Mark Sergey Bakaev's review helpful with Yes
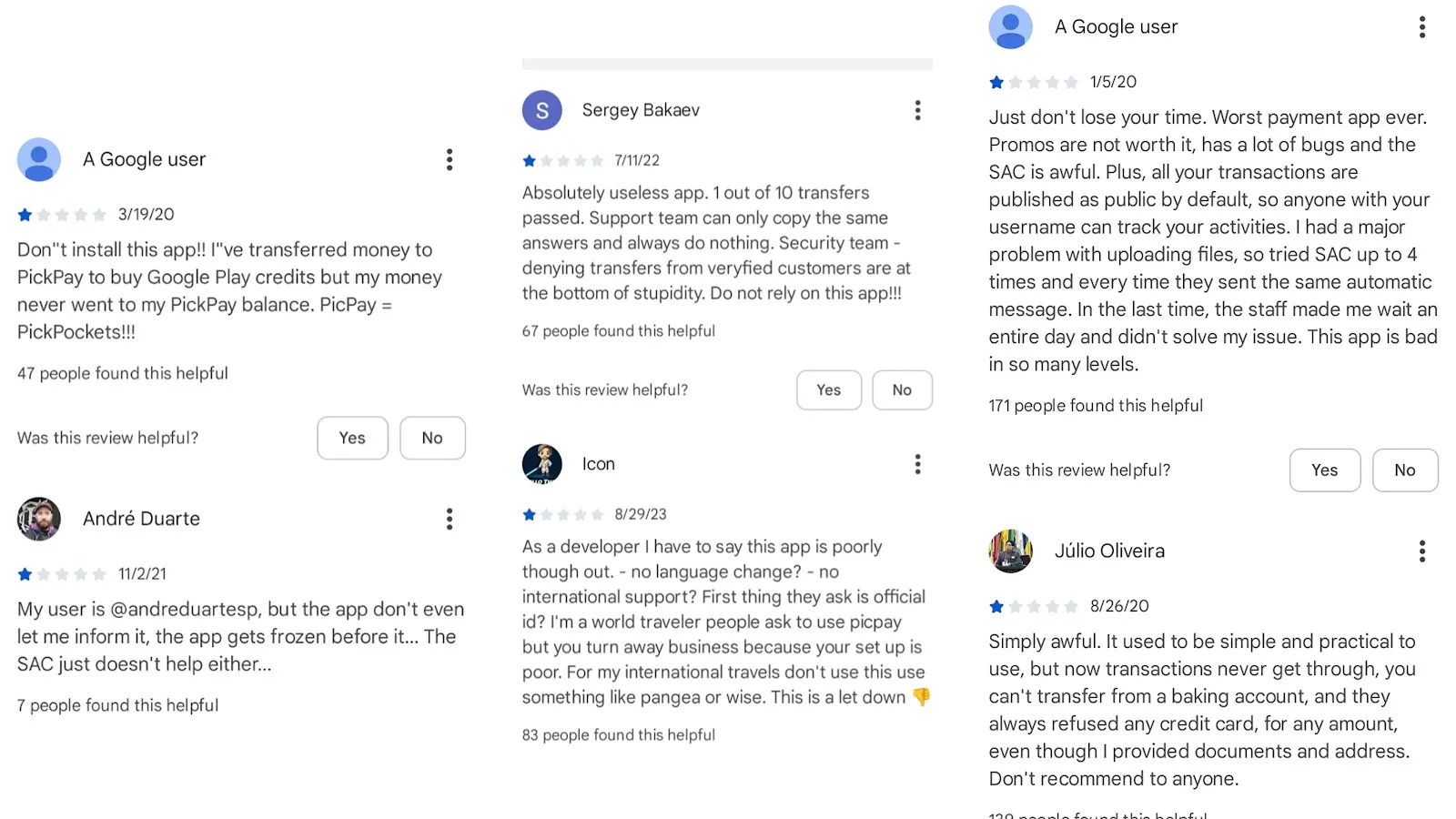 [x=828, y=389]
